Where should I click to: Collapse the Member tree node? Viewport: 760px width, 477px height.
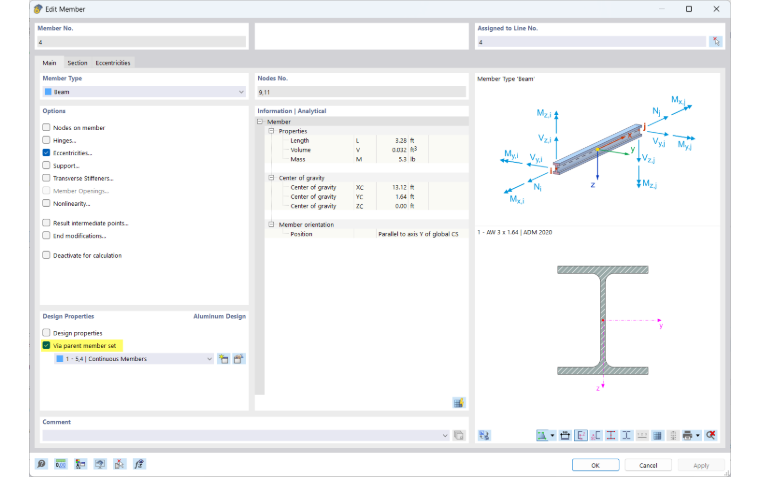260,122
